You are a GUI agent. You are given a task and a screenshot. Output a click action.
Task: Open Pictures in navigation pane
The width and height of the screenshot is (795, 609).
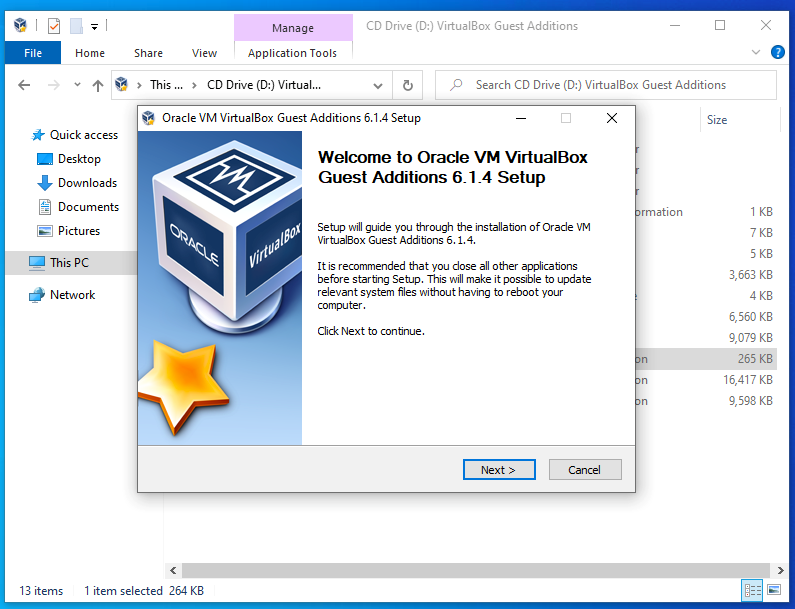tap(69, 231)
